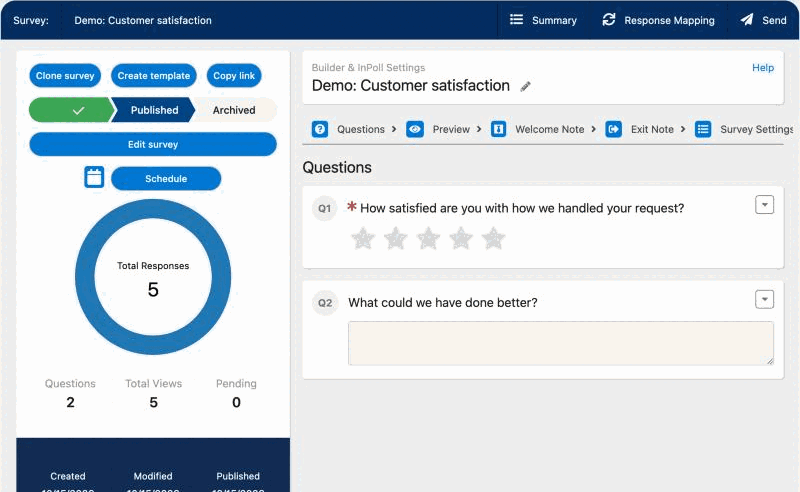The width and height of the screenshot is (800, 492).
Task: Click the 'Builder & InPoll Settings' label
Action: point(368,67)
